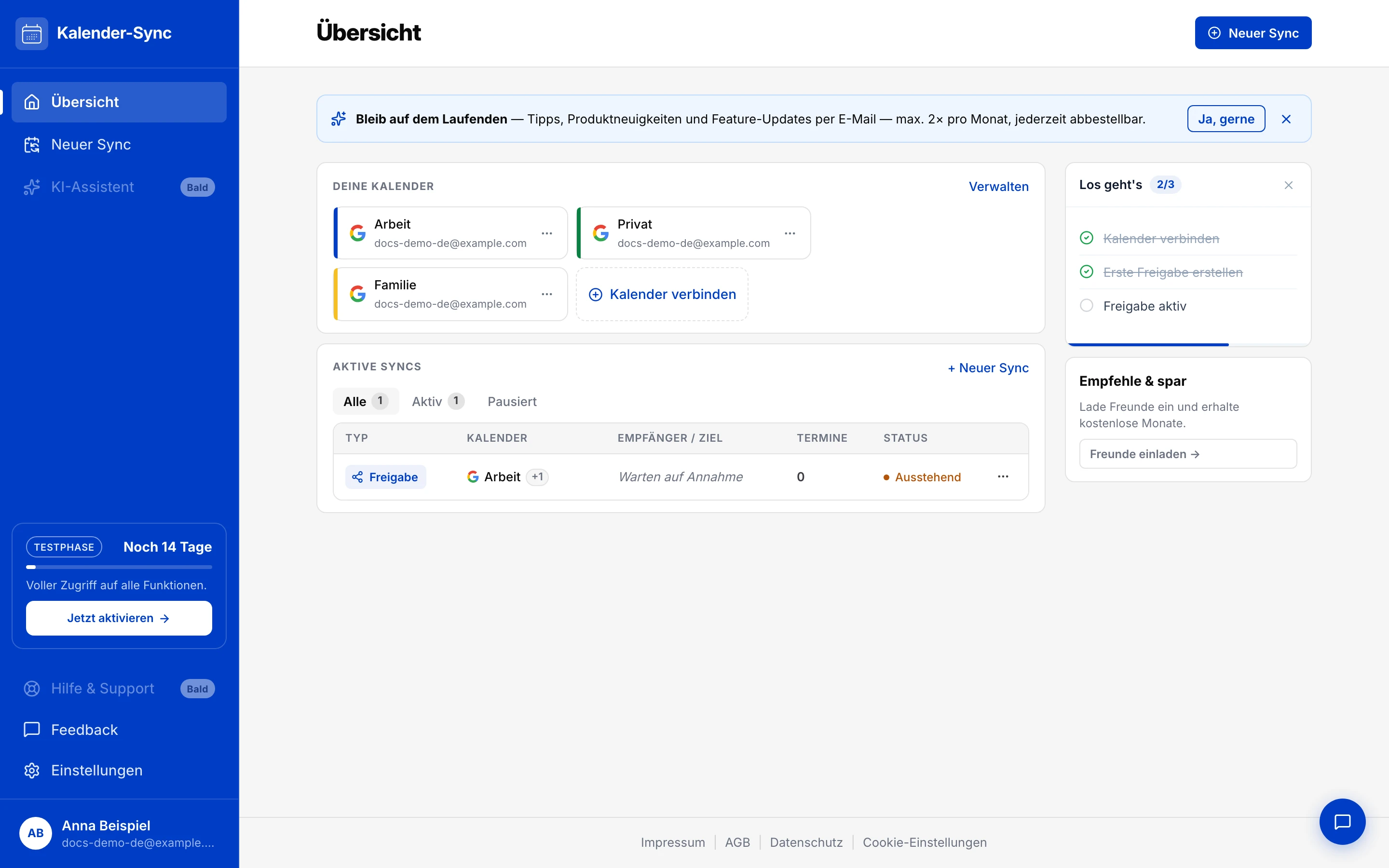Image resolution: width=1389 pixels, height=868 pixels.
Task: Click the plus-circle icon in Kalender verbinden
Action: point(596,295)
